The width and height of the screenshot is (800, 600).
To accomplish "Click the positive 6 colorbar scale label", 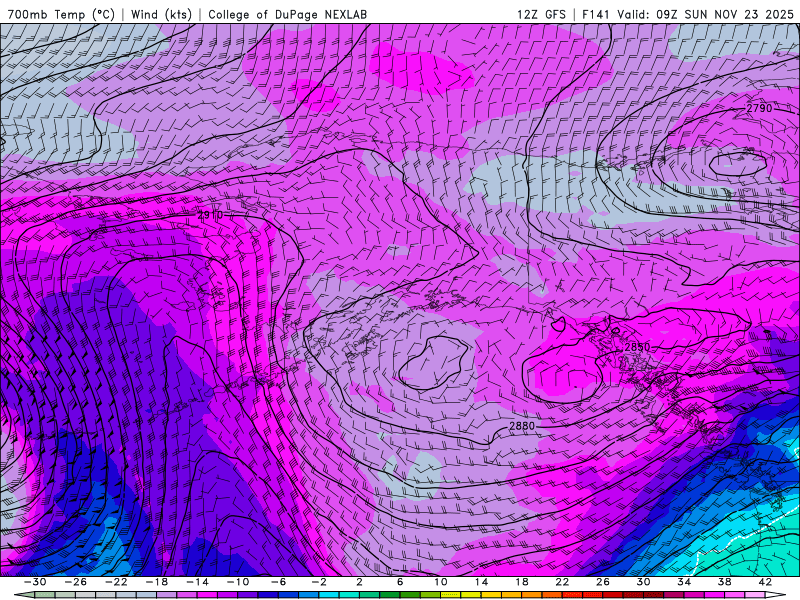I will pyautogui.click(x=400, y=582).
